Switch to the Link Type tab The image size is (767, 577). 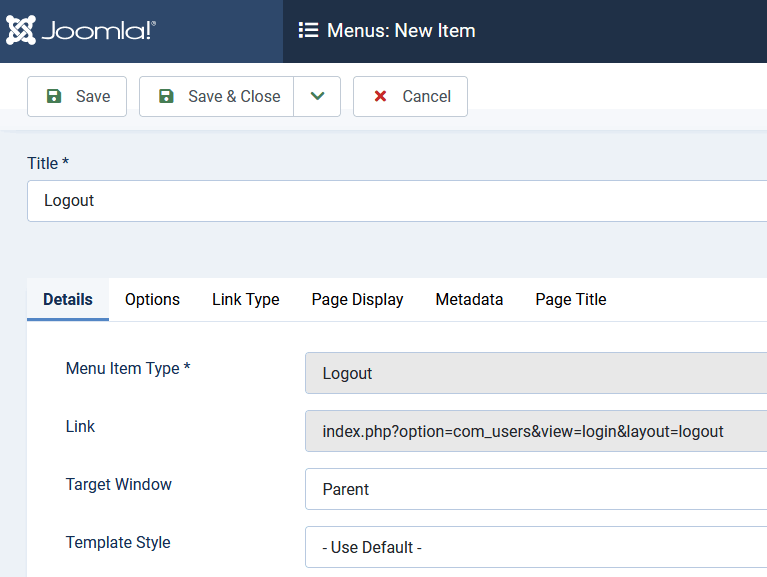(245, 299)
